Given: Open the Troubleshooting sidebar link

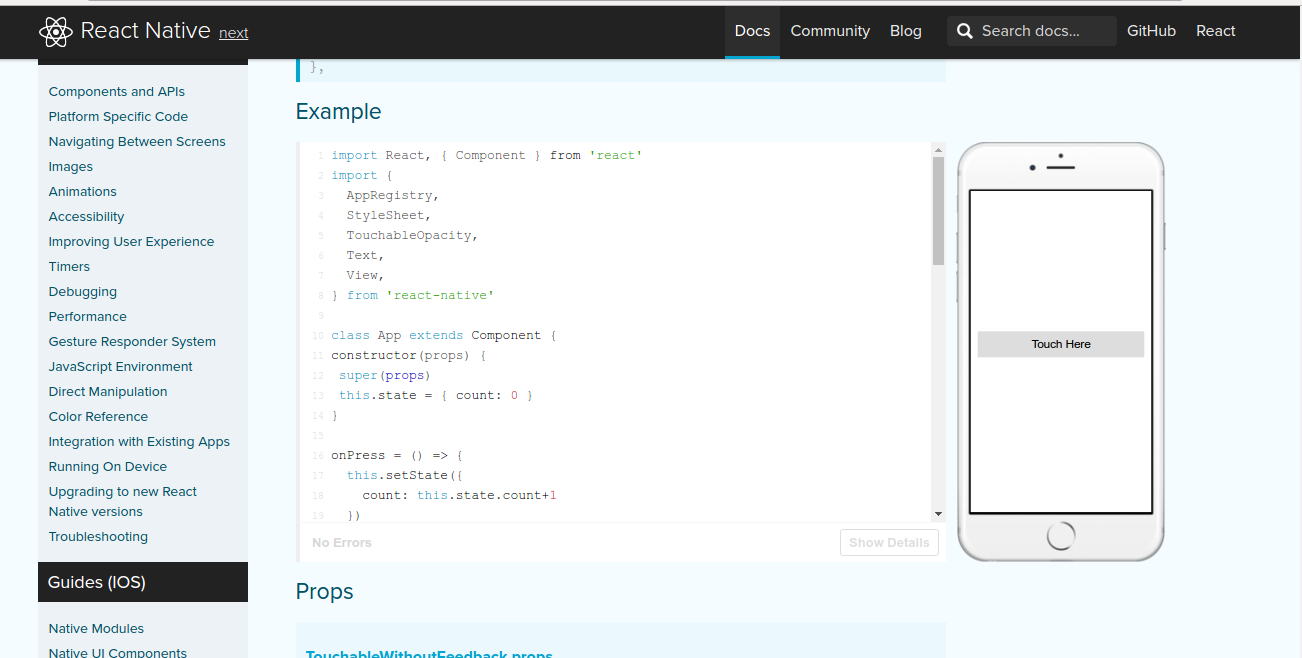Looking at the screenshot, I should point(98,537).
